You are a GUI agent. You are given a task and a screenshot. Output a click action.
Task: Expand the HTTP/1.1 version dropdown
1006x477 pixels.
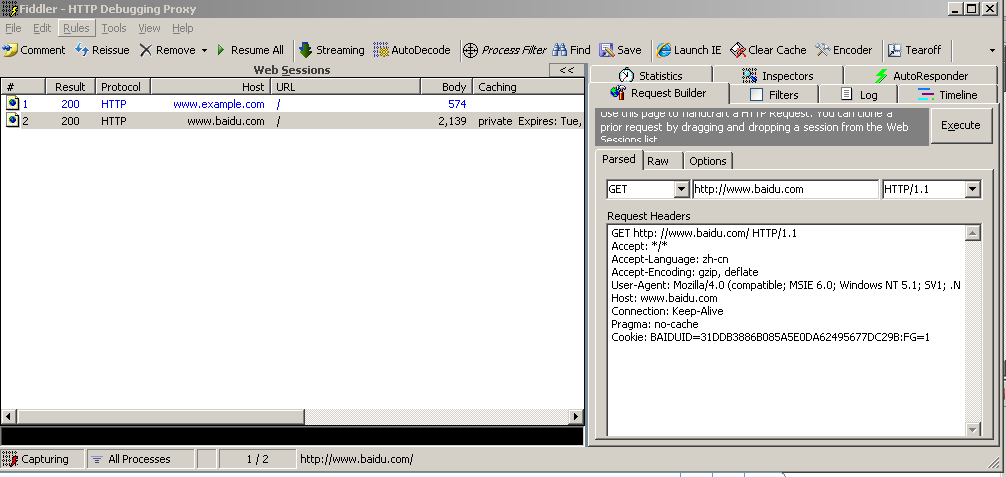point(972,189)
